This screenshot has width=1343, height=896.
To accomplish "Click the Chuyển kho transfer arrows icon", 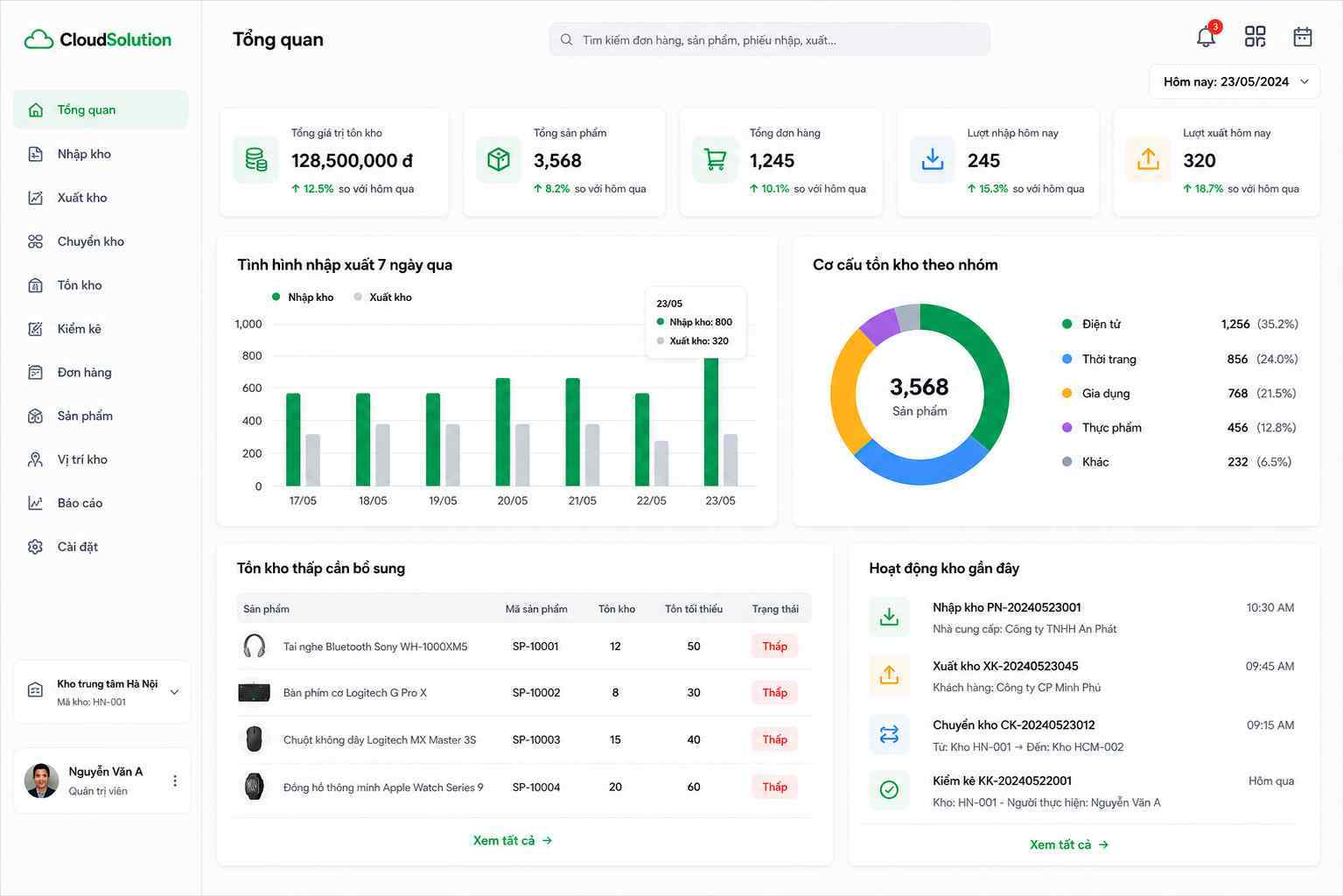I will [x=889, y=734].
